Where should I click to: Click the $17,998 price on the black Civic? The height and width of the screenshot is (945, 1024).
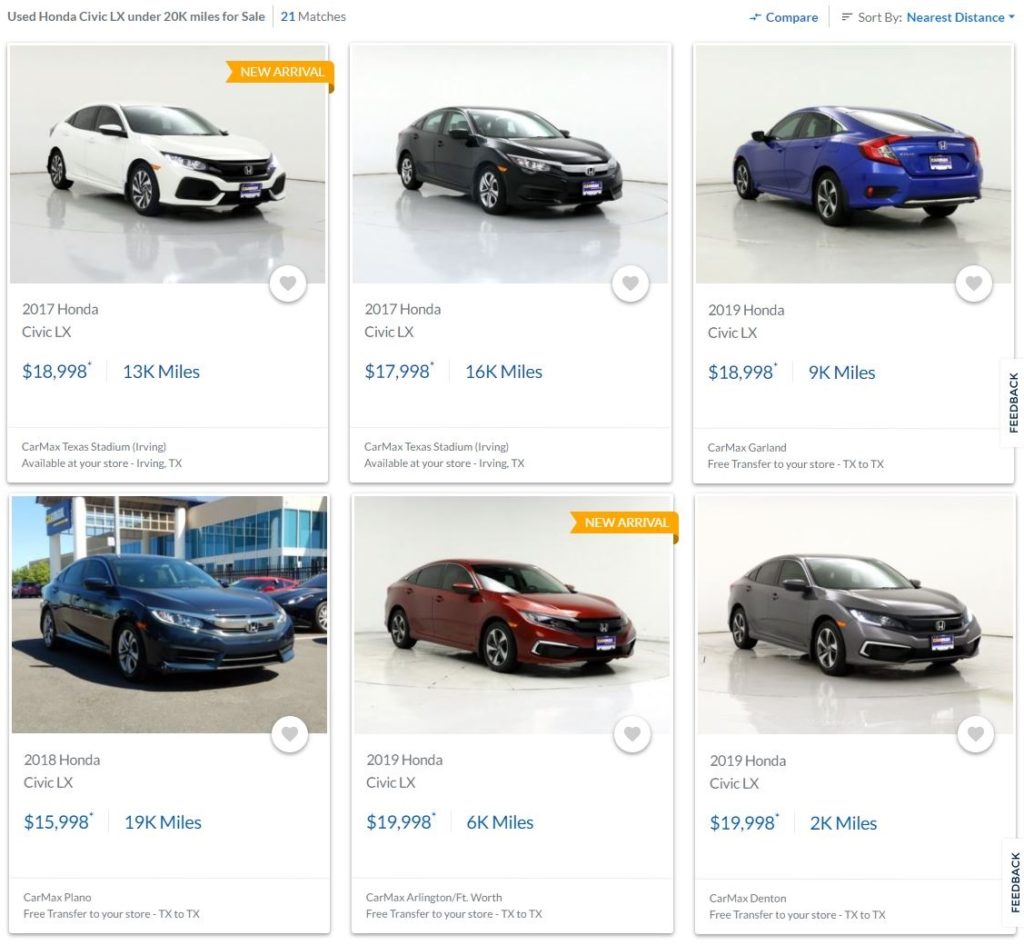point(397,372)
